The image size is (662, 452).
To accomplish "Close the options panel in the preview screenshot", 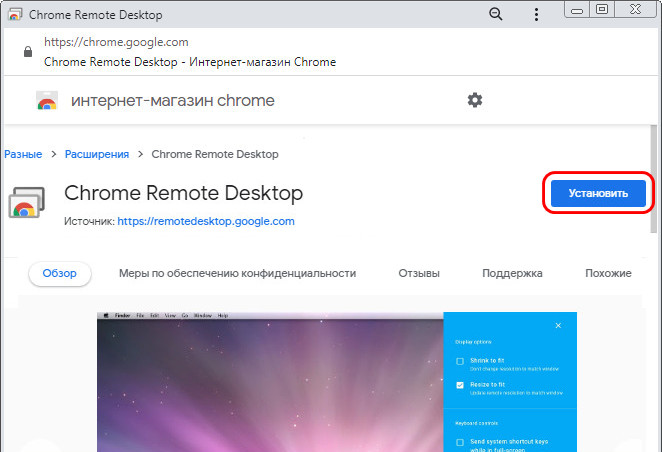I will point(558,325).
